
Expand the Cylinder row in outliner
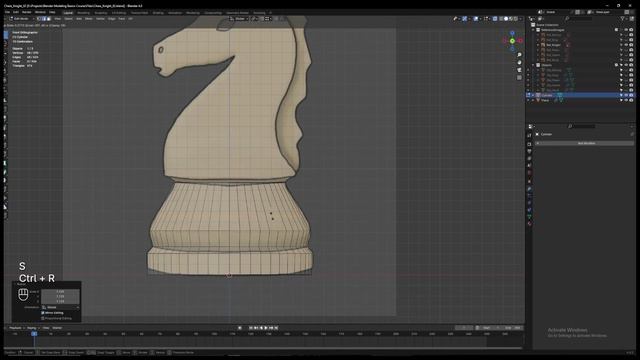coord(533,95)
